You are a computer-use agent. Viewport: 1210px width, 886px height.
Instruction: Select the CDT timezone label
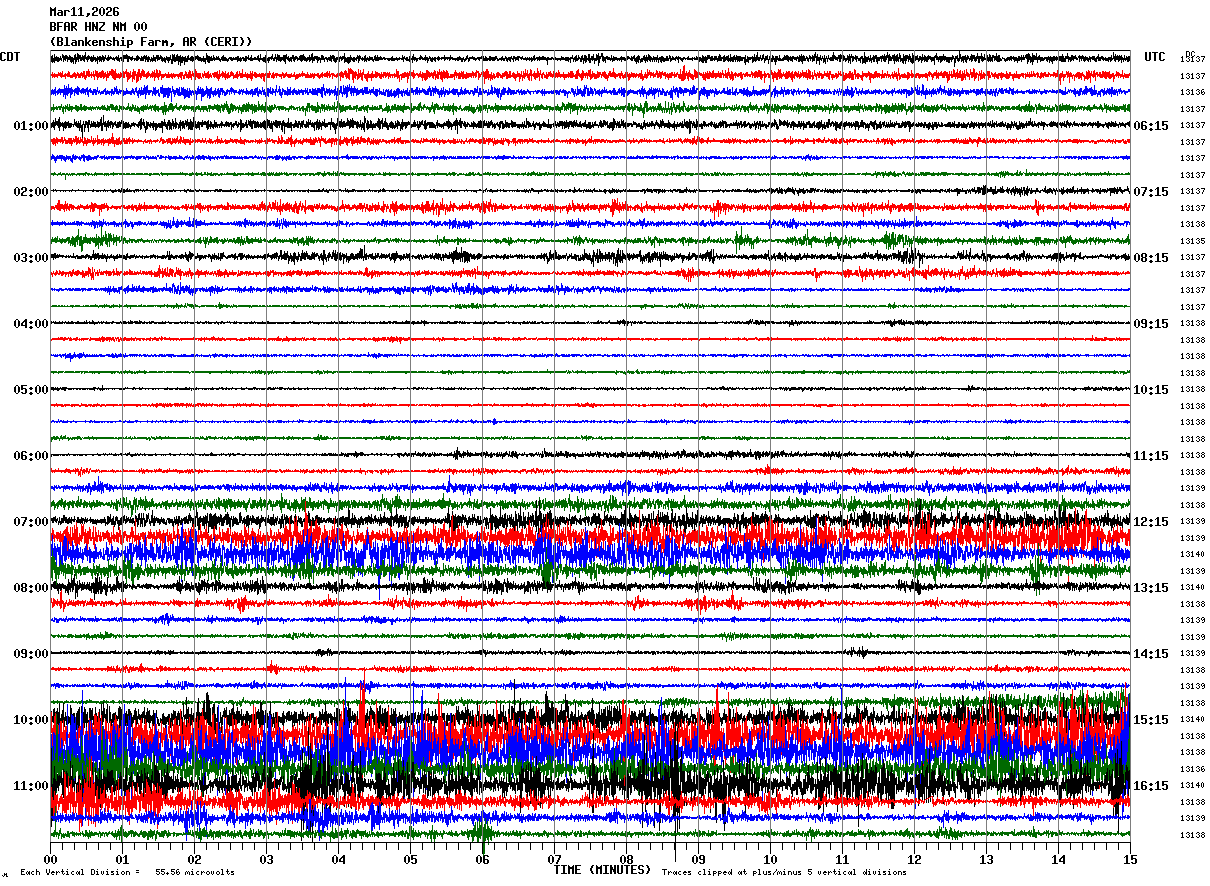pyautogui.click(x=10, y=57)
